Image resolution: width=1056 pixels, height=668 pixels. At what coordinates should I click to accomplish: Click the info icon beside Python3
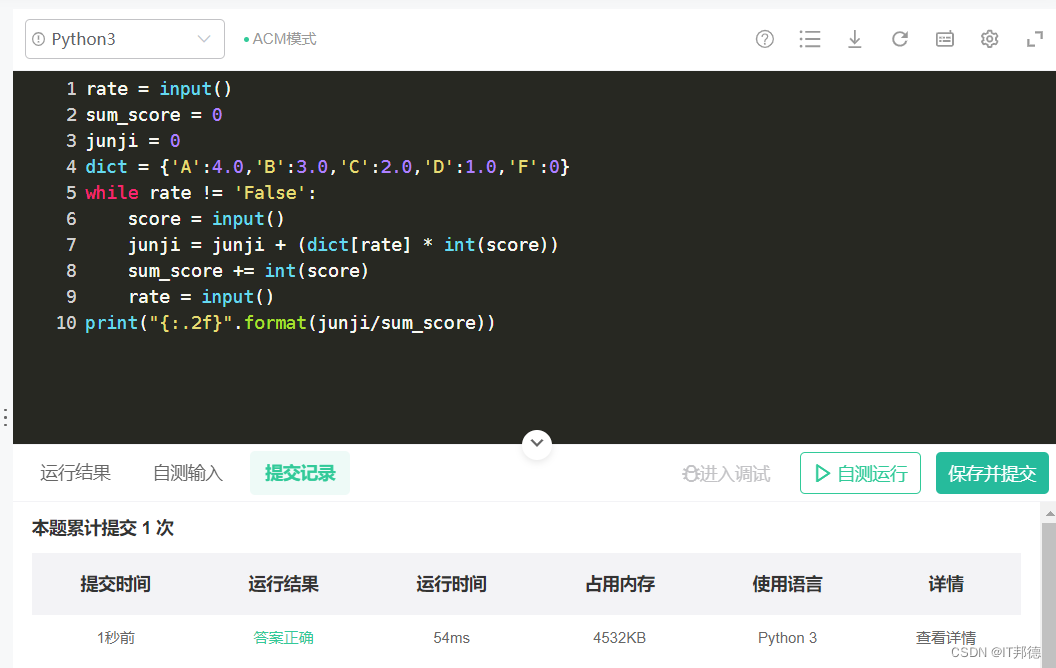coord(38,39)
